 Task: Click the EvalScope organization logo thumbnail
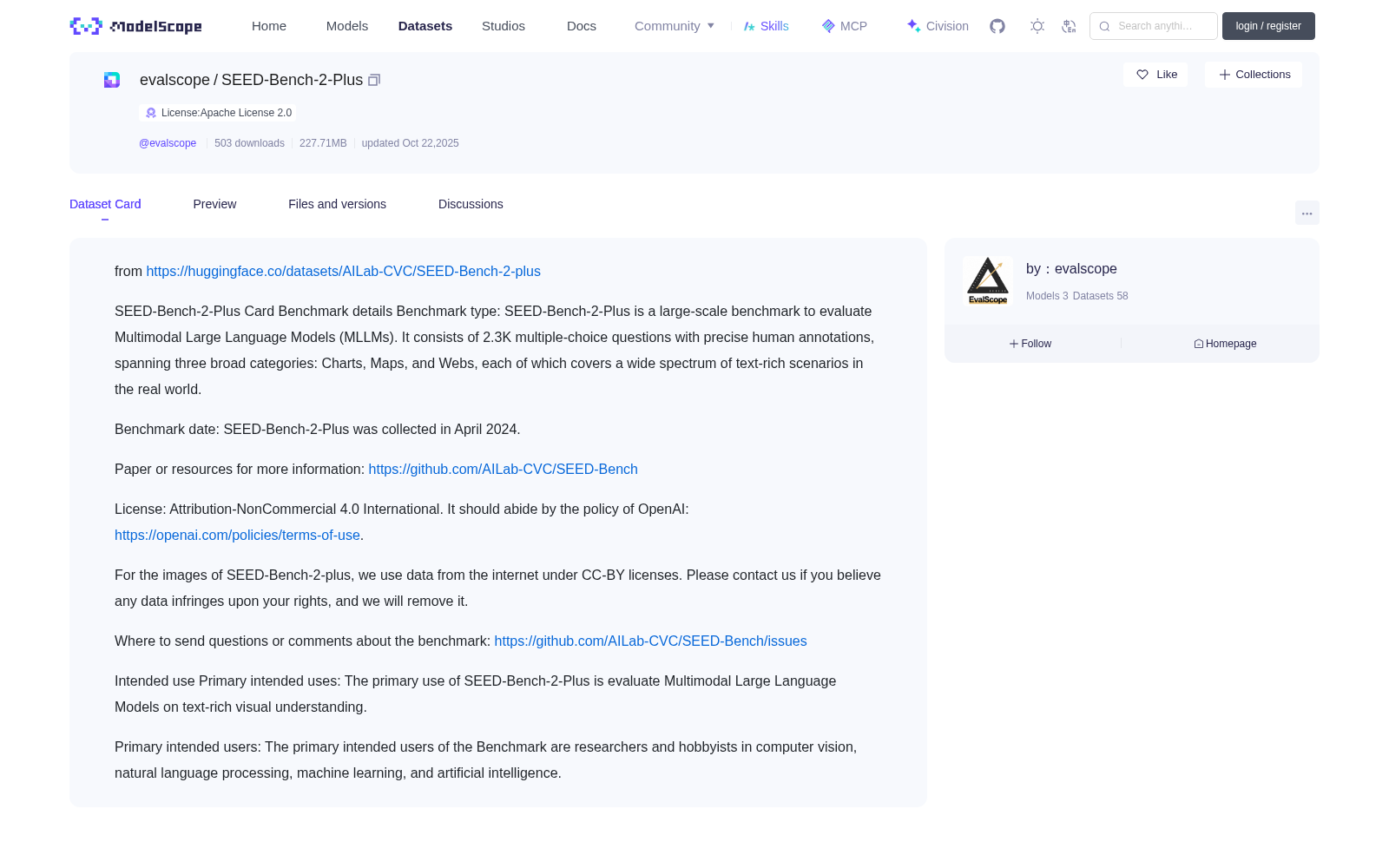[988, 280]
